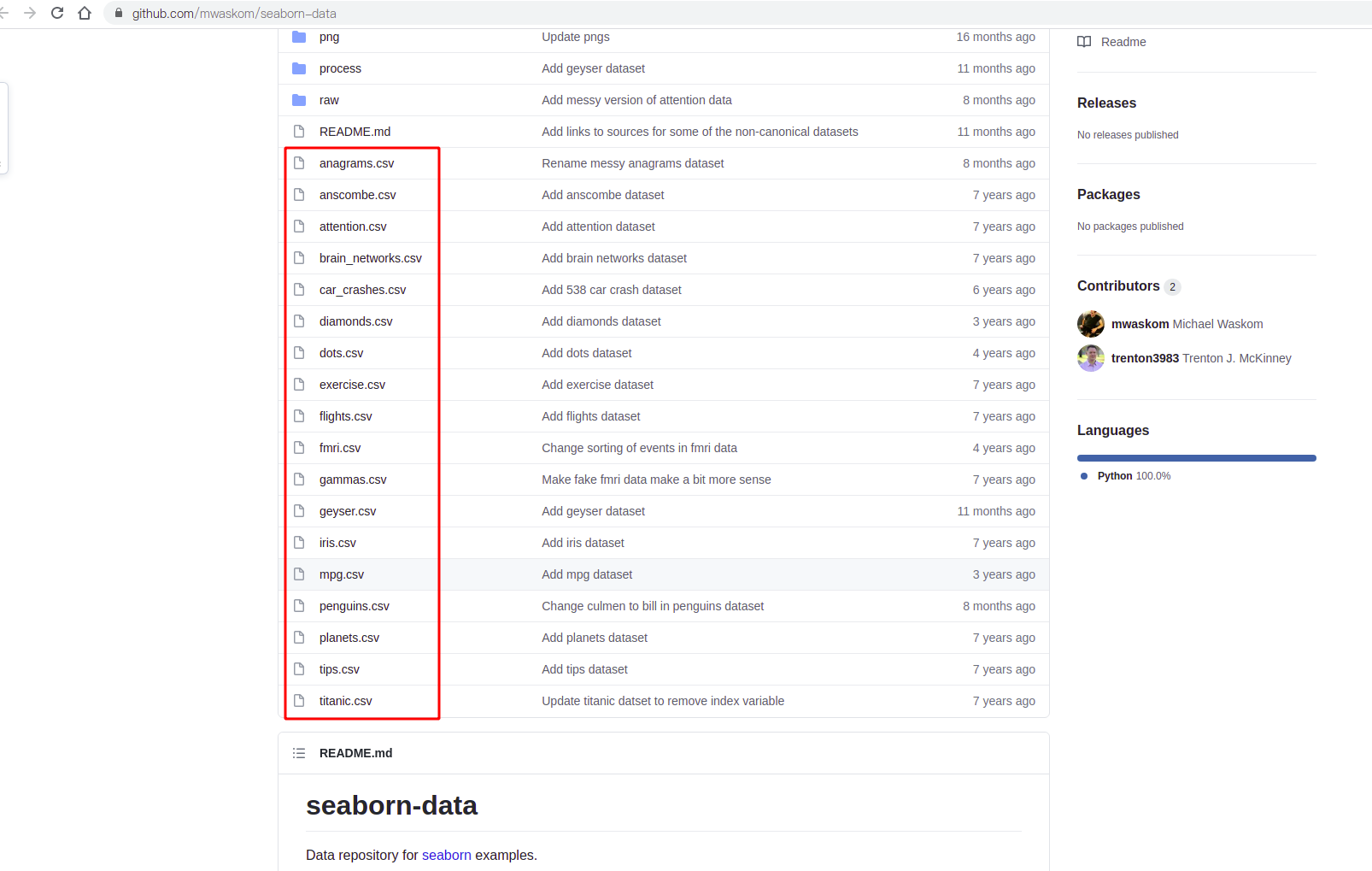Image resolution: width=1372 pixels, height=871 pixels.
Task: Open commit 'Make fake fmri data make a bit more sense'
Action: [656, 480]
